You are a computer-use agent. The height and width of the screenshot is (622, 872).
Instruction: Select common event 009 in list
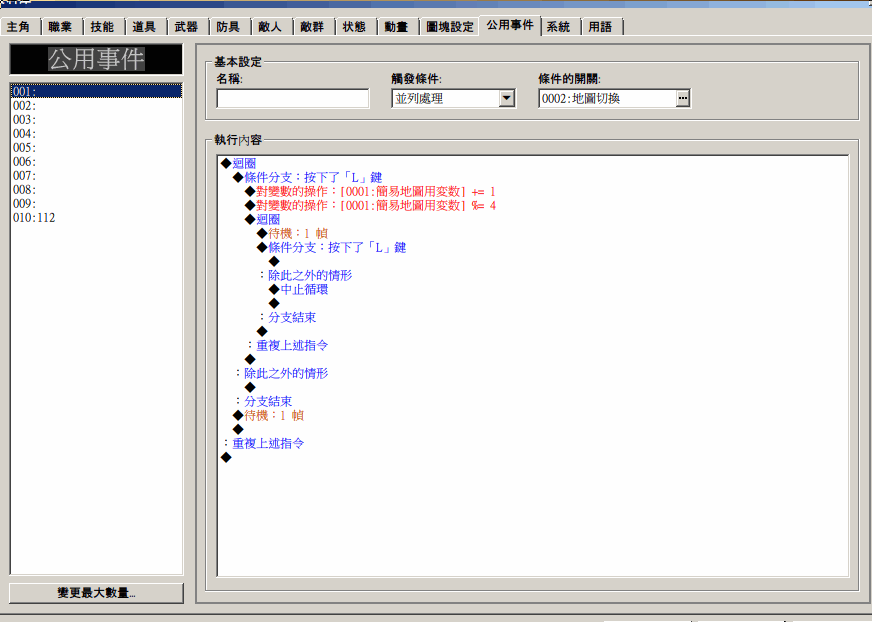click(x=96, y=204)
